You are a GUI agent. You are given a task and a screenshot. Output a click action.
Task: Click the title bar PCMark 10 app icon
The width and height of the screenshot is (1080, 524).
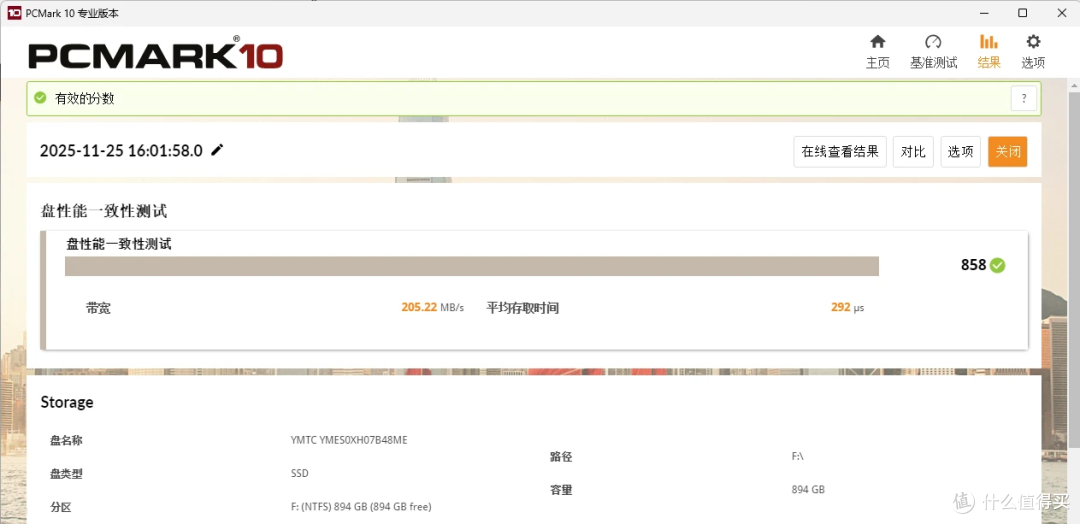pos(14,13)
